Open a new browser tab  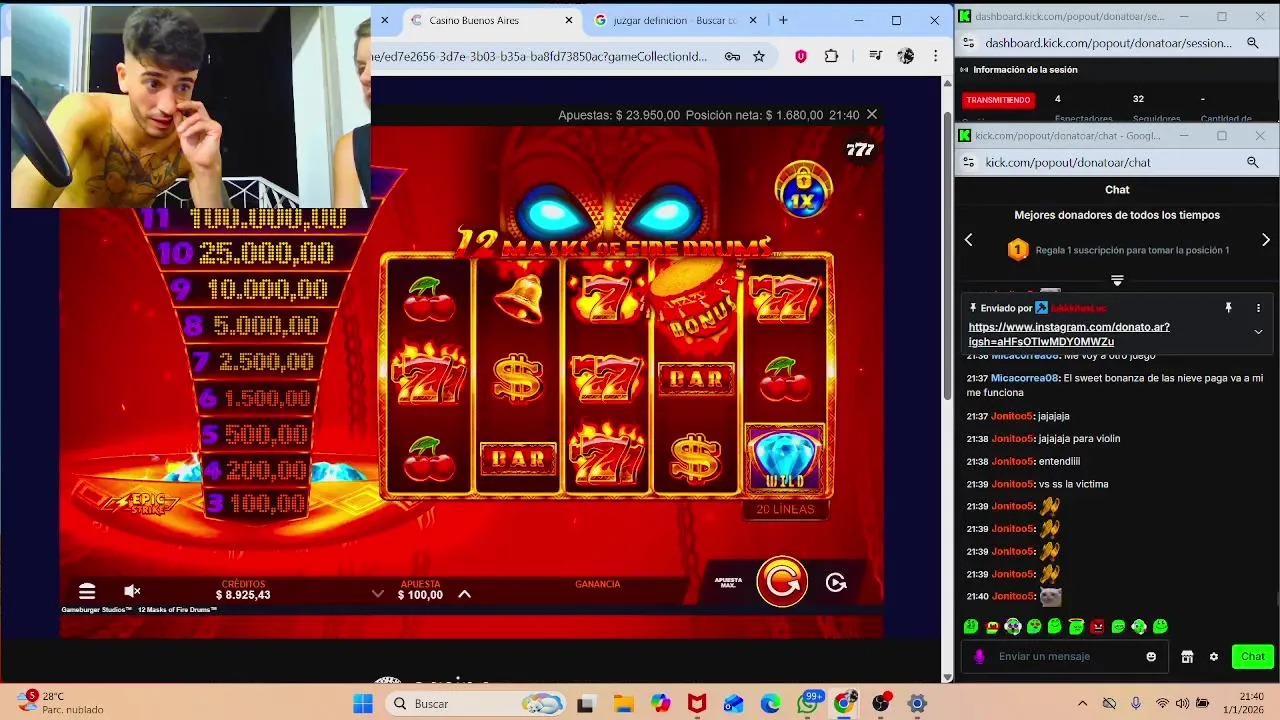tap(783, 20)
